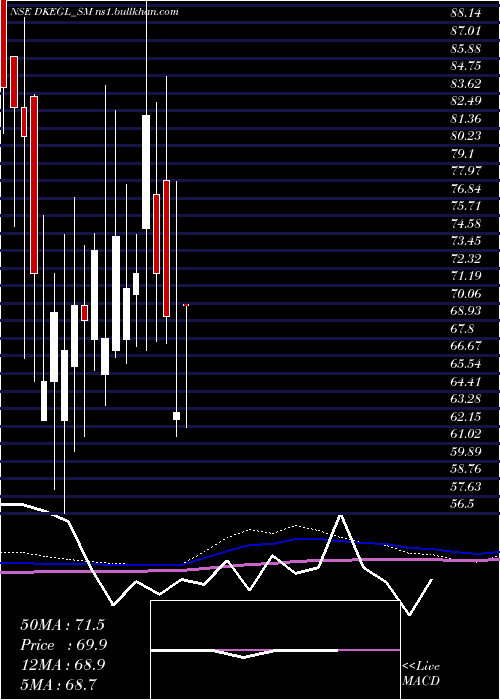Select the 64.41 price axis label
This screenshot has width=500, height=700.
466,381
